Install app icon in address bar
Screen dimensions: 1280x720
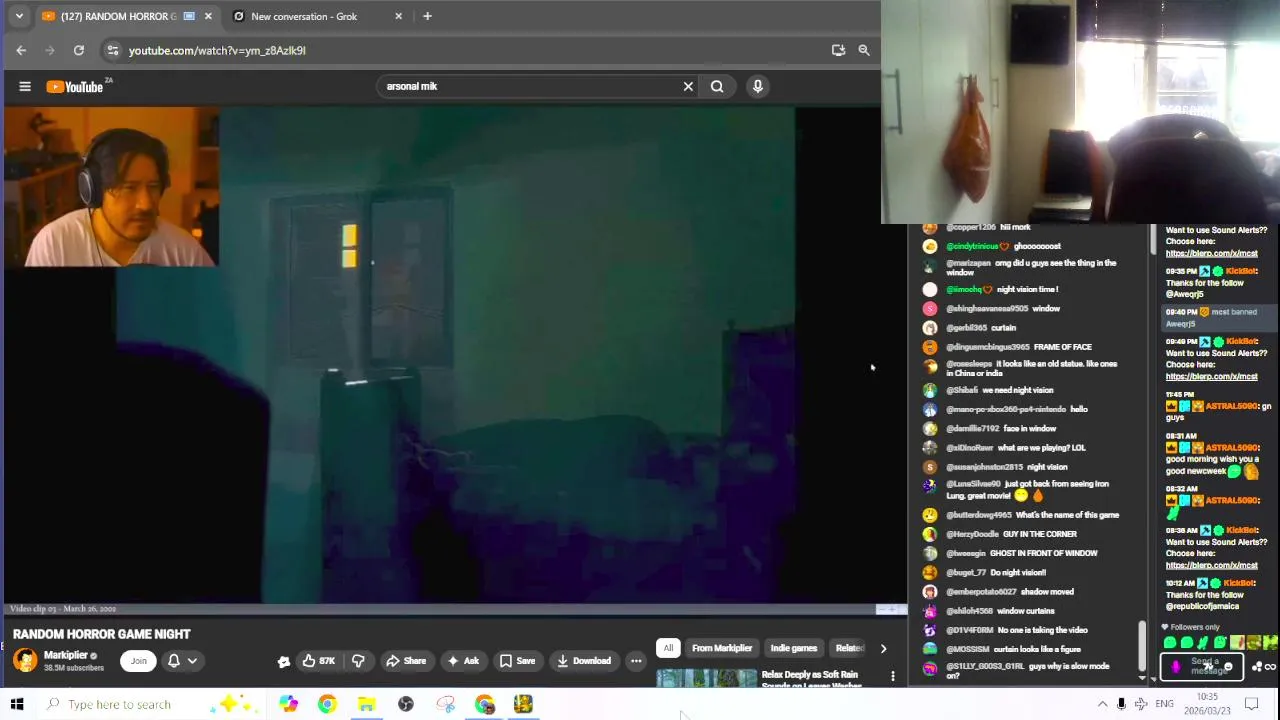pos(838,50)
